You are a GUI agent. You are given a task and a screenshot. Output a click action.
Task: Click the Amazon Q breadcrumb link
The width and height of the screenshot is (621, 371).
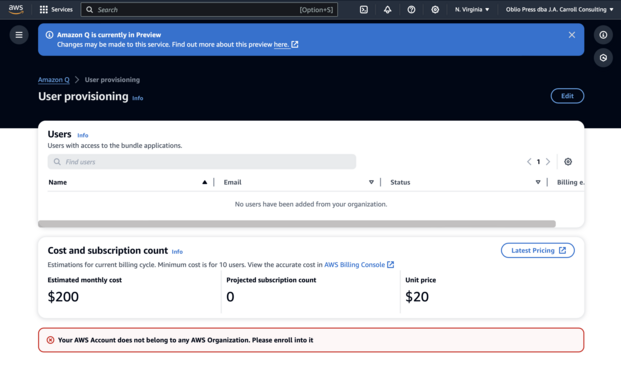53,80
